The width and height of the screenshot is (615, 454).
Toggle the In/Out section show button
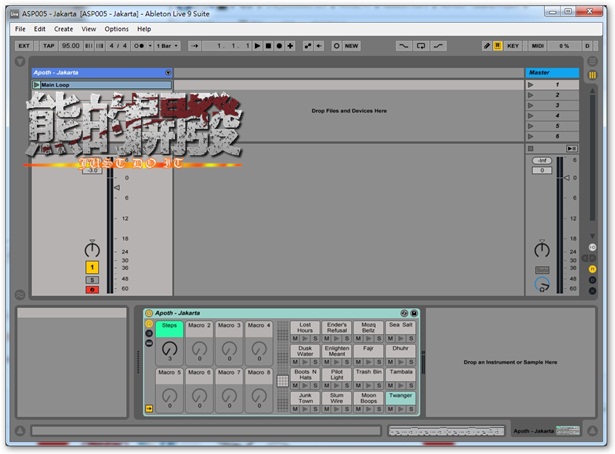coord(592,247)
